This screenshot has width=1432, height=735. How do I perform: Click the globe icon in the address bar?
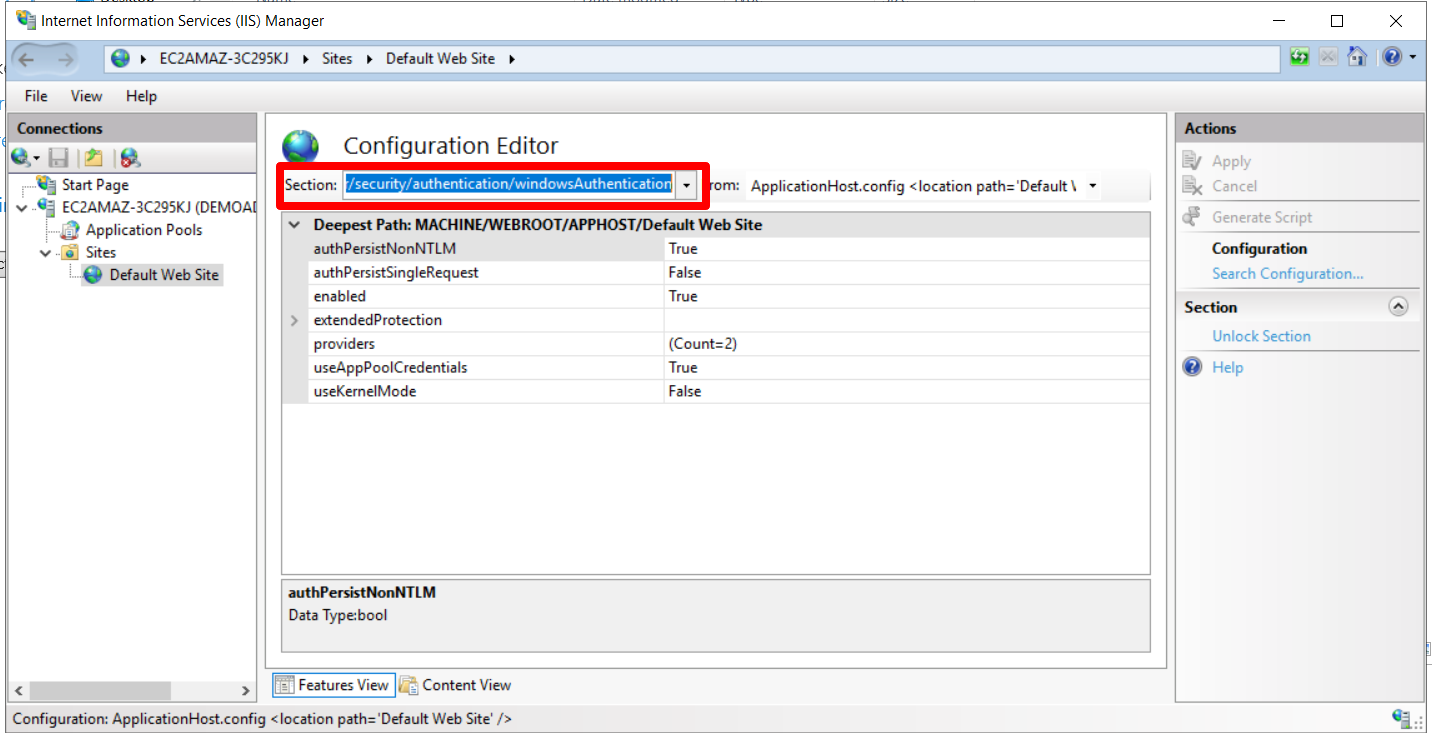pyautogui.click(x=120, y=58)
